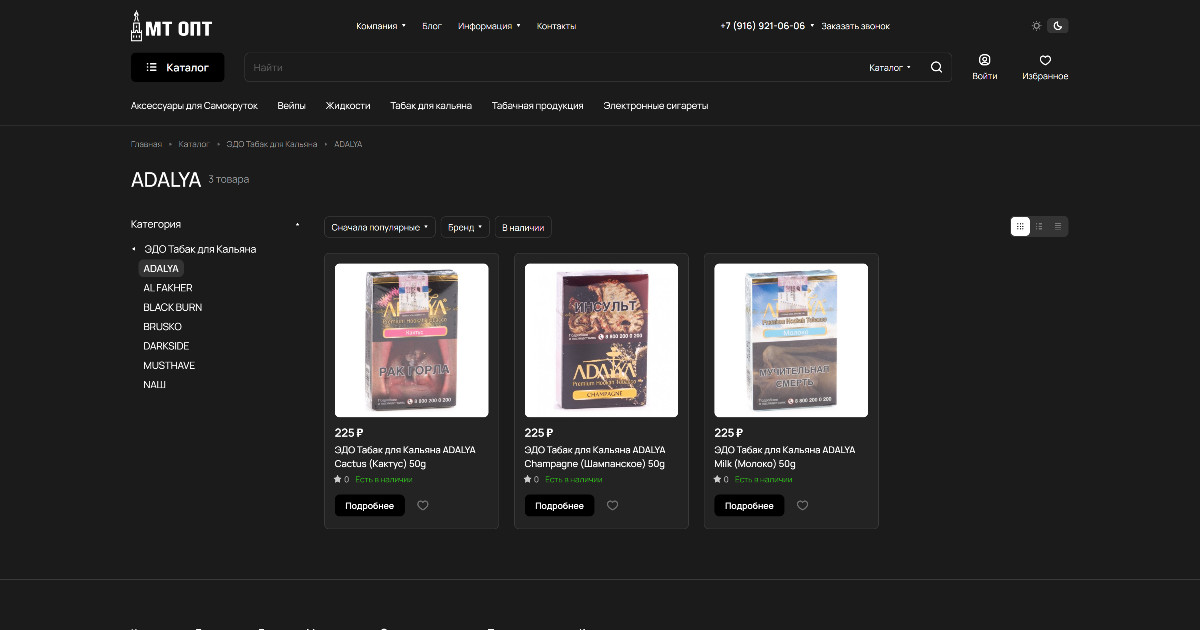Image resolution: width=1200 pixels, height=630 pixels.
Task: Go to Табак для кальяна category
Action: pyautogui.click(x=431, y=105)
